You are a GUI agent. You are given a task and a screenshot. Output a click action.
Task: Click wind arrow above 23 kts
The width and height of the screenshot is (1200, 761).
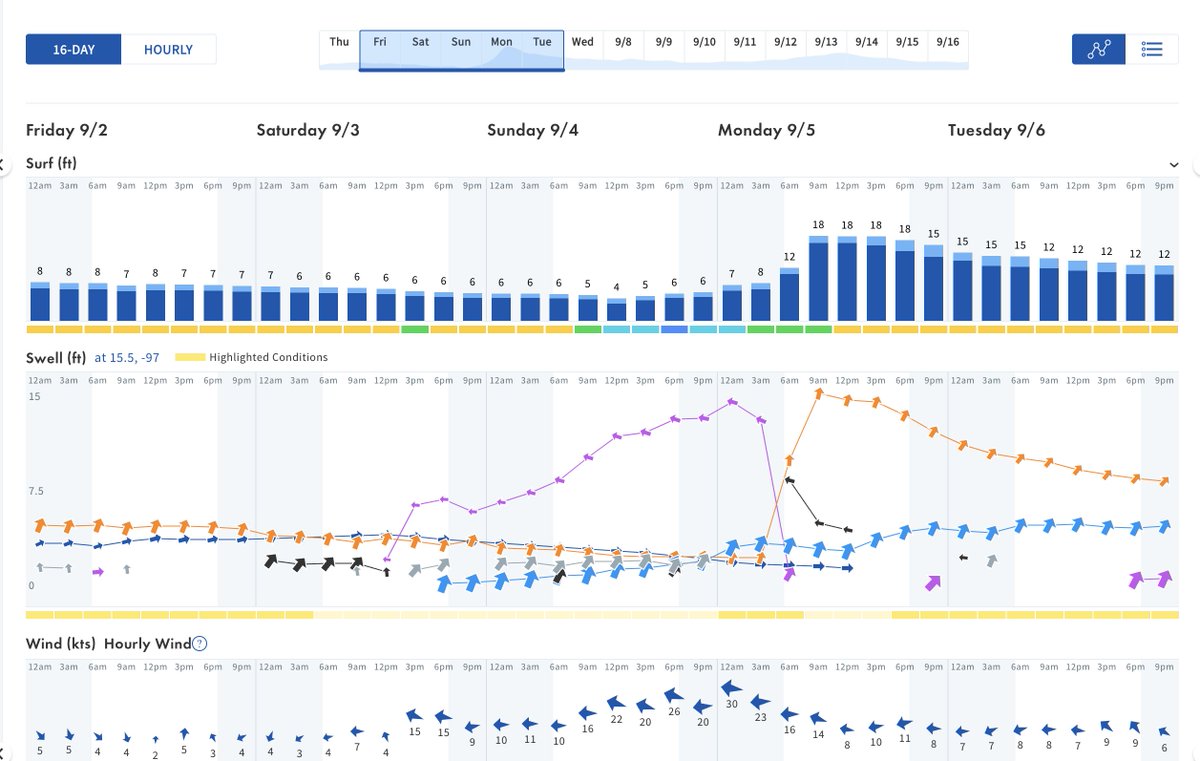tap(760, 701)
